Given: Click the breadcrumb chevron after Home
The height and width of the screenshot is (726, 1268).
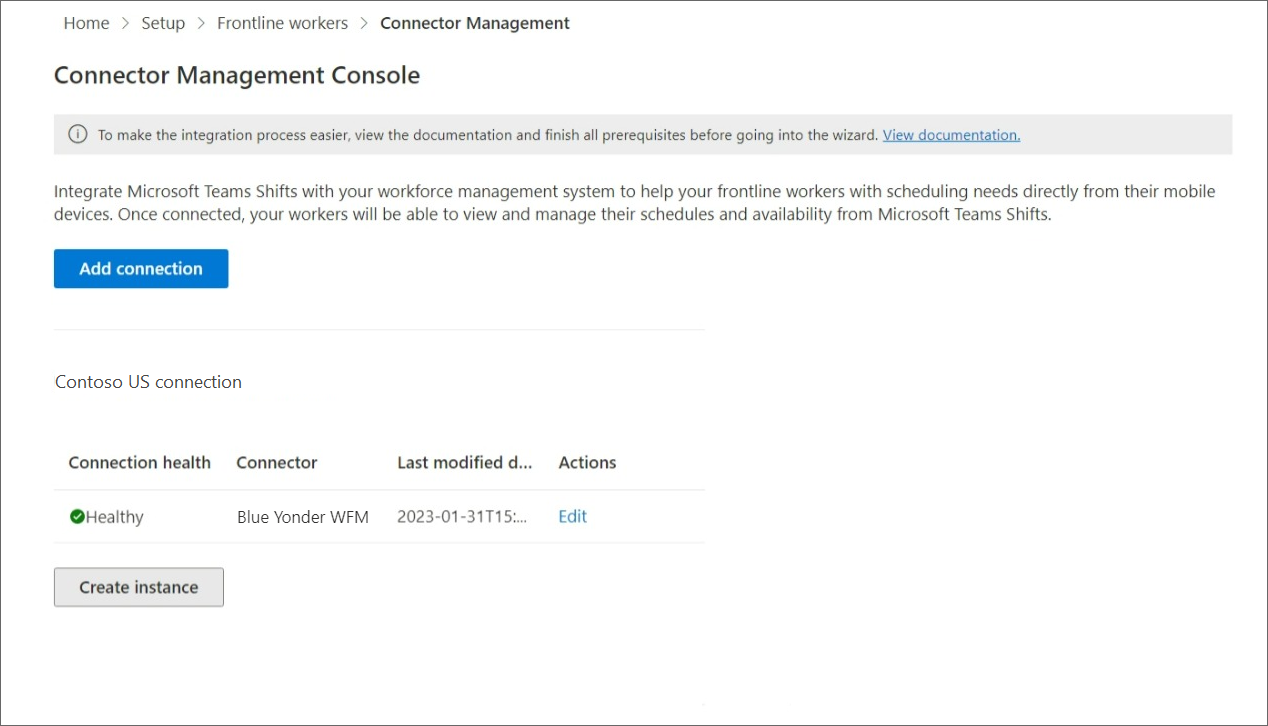Looking at the screenshot, I should tap(126, 23).
